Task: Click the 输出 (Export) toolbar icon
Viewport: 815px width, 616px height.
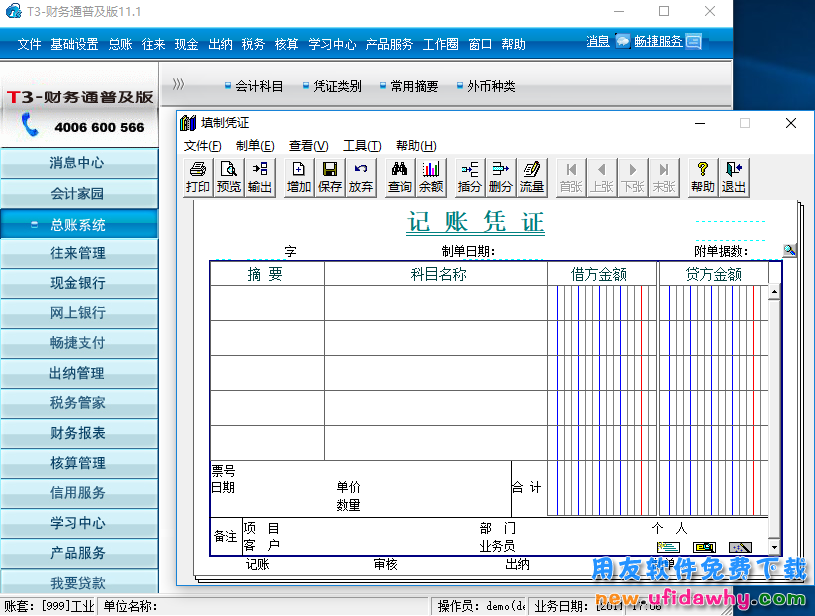Action: (x=260, y=177)
